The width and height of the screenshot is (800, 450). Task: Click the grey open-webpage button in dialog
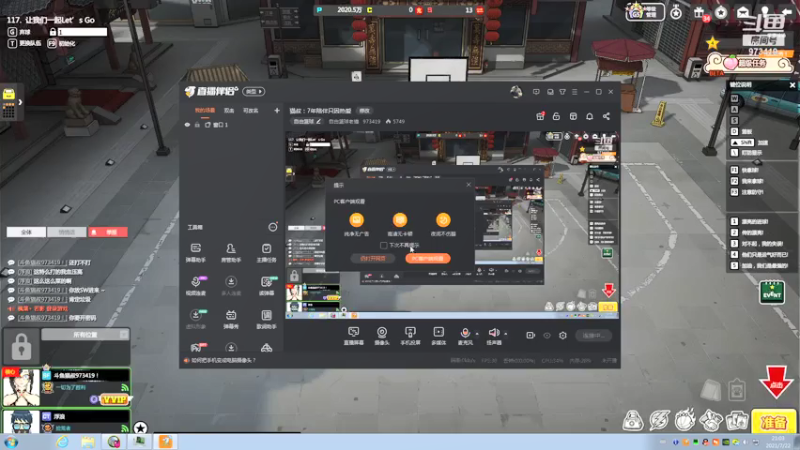[x=372, y=259]
